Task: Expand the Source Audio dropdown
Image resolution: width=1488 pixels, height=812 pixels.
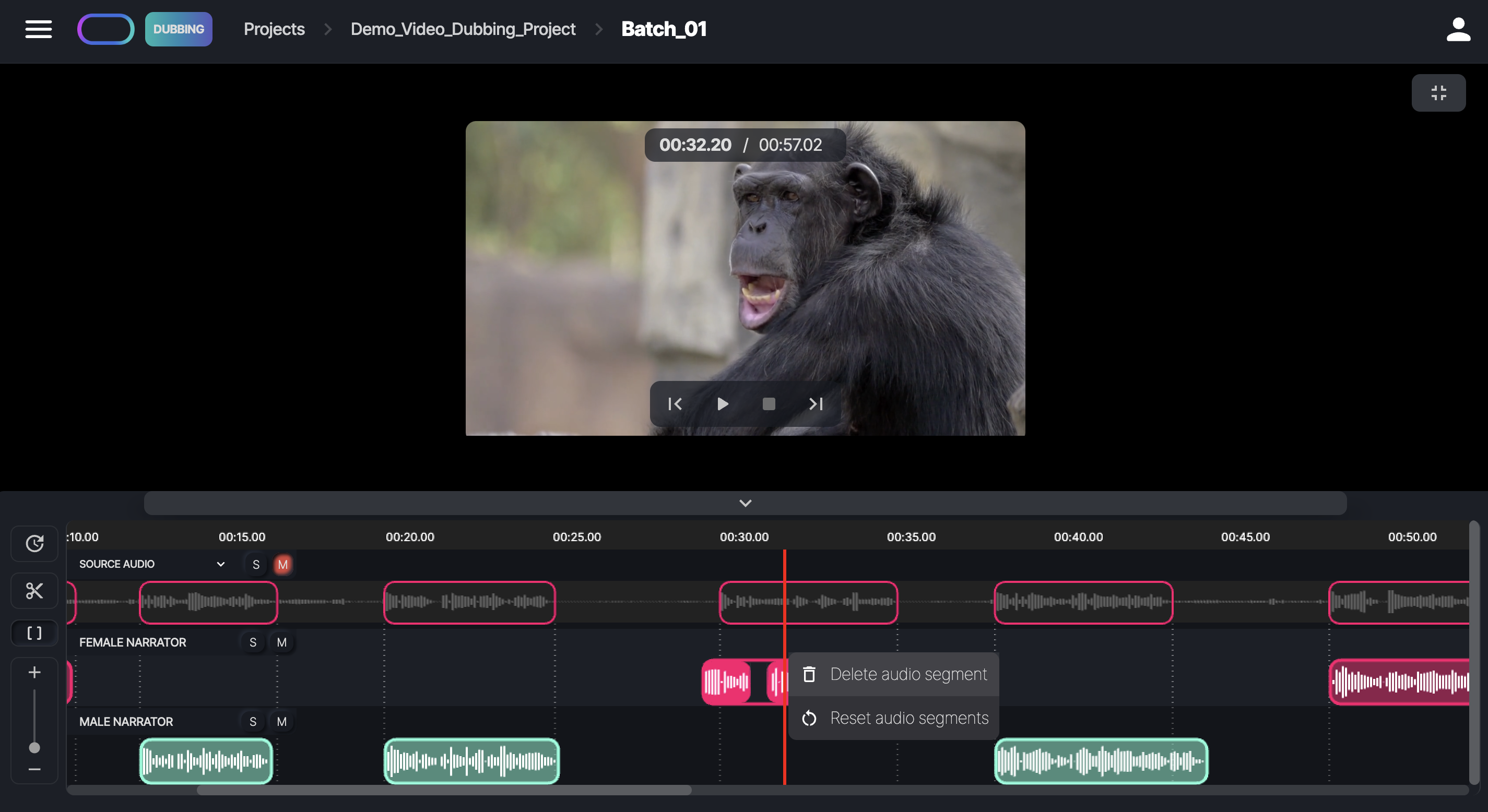Action: click(220, 564)
